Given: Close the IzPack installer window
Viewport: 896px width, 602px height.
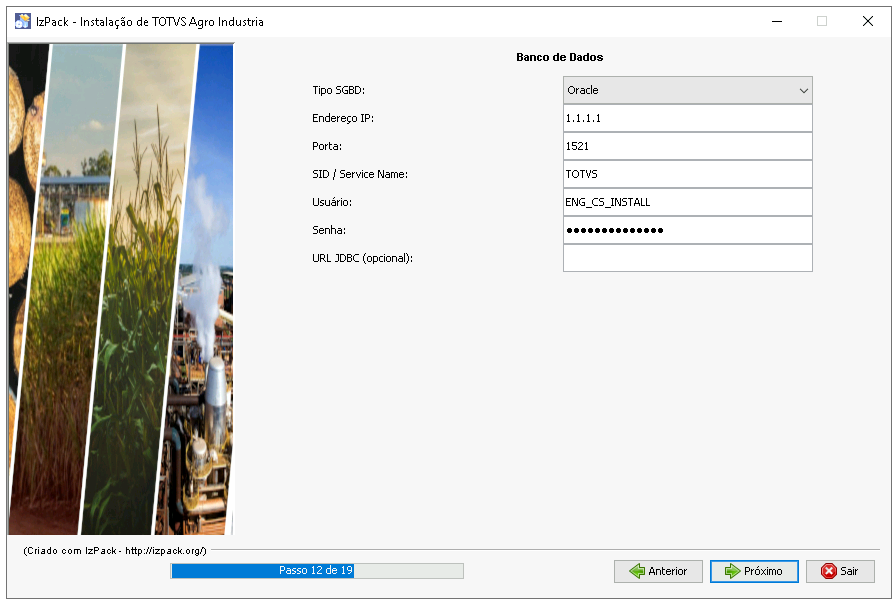Looking at the screenshot, I should 867,21.
